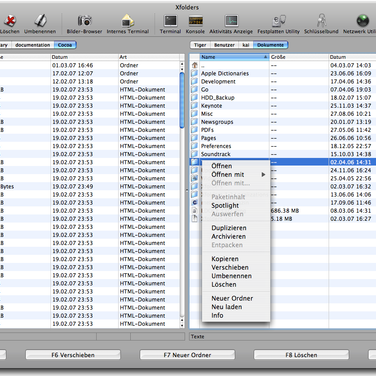Click the parent directory up-arrow icon
376x376 pixels.
[x=195, y=65]
